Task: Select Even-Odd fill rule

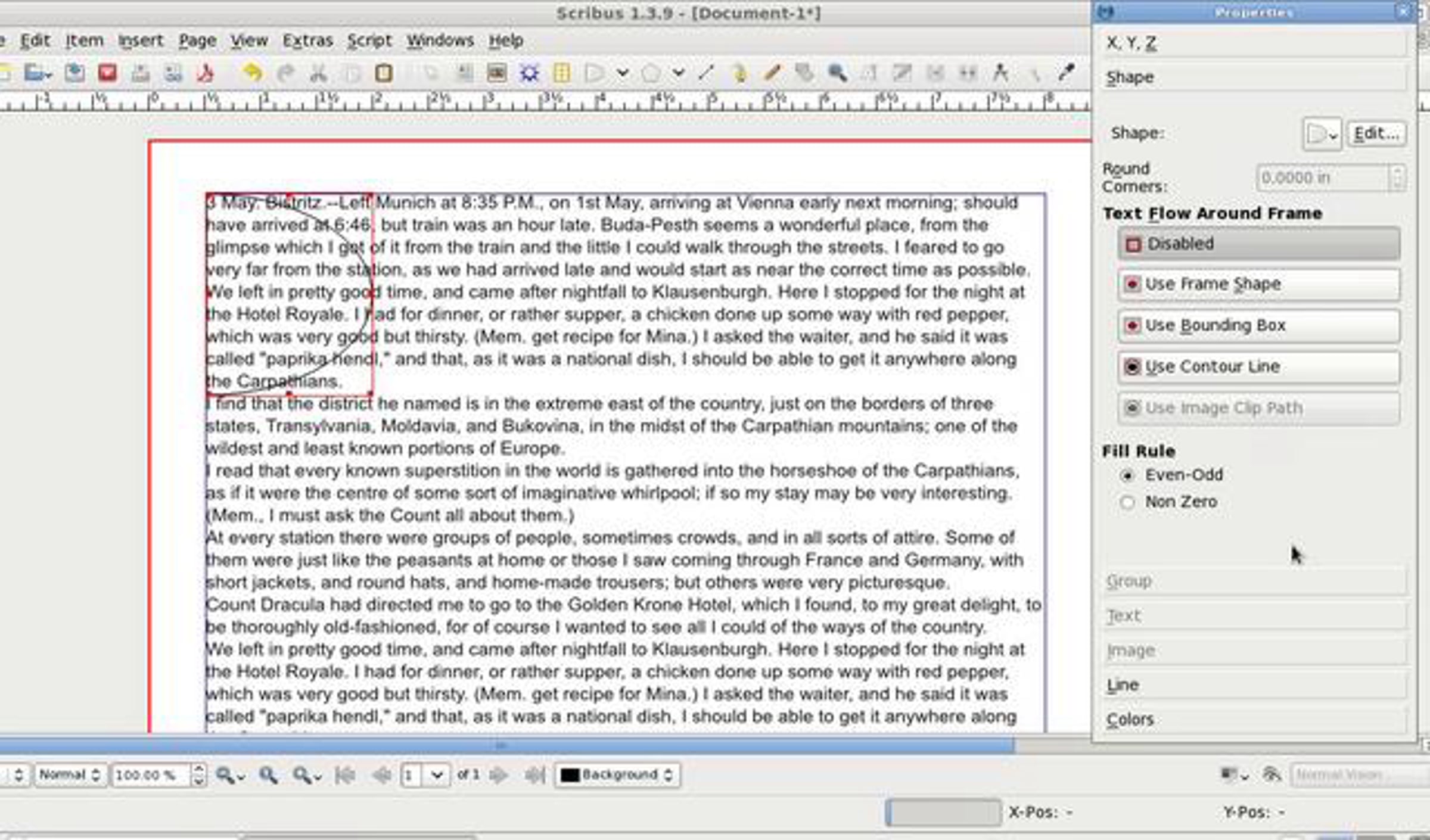Action: (x=1127, y=475)
